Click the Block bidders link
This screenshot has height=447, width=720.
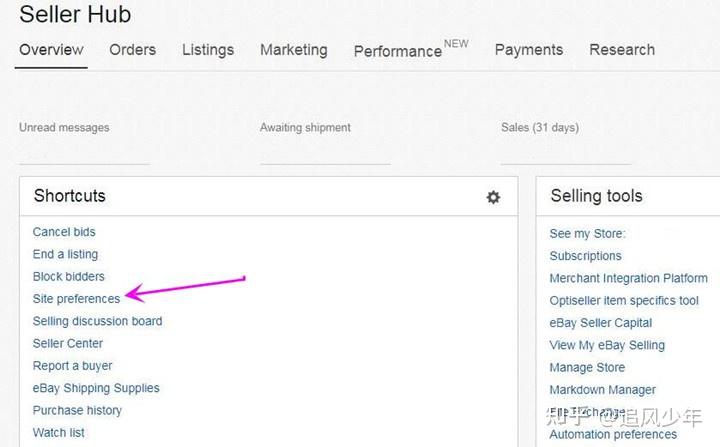(x=69, y=276)
